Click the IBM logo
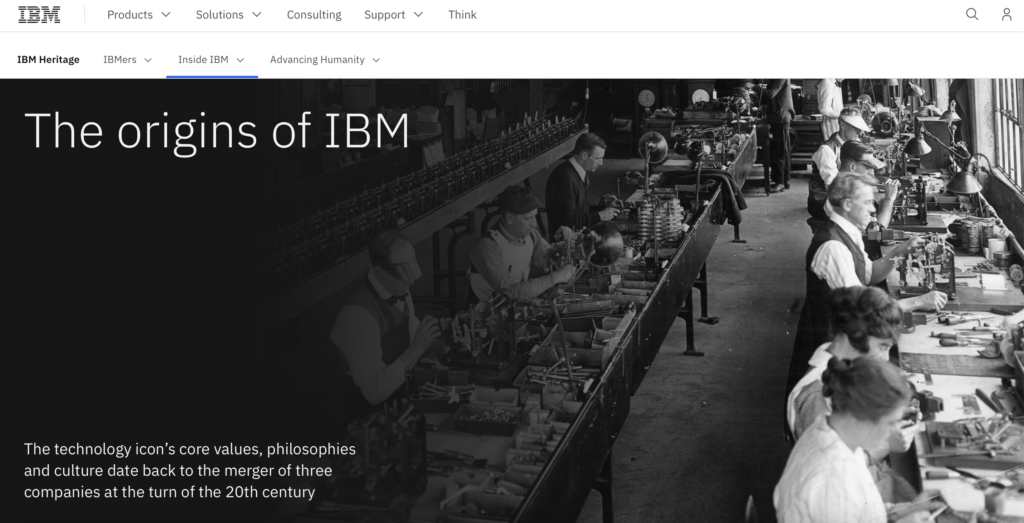This screenshot has height=523, width=1024. 39,14
